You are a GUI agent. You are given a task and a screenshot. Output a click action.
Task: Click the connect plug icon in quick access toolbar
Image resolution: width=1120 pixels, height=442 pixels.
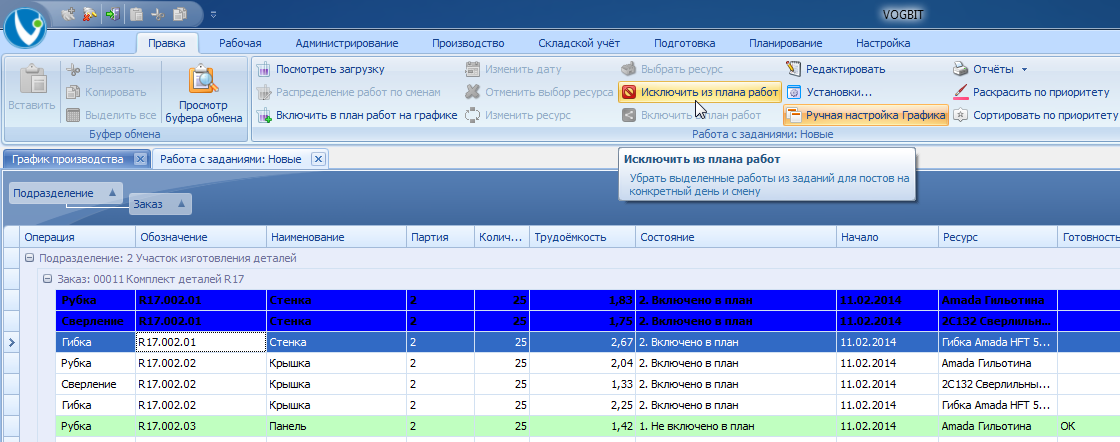(69, 13)
